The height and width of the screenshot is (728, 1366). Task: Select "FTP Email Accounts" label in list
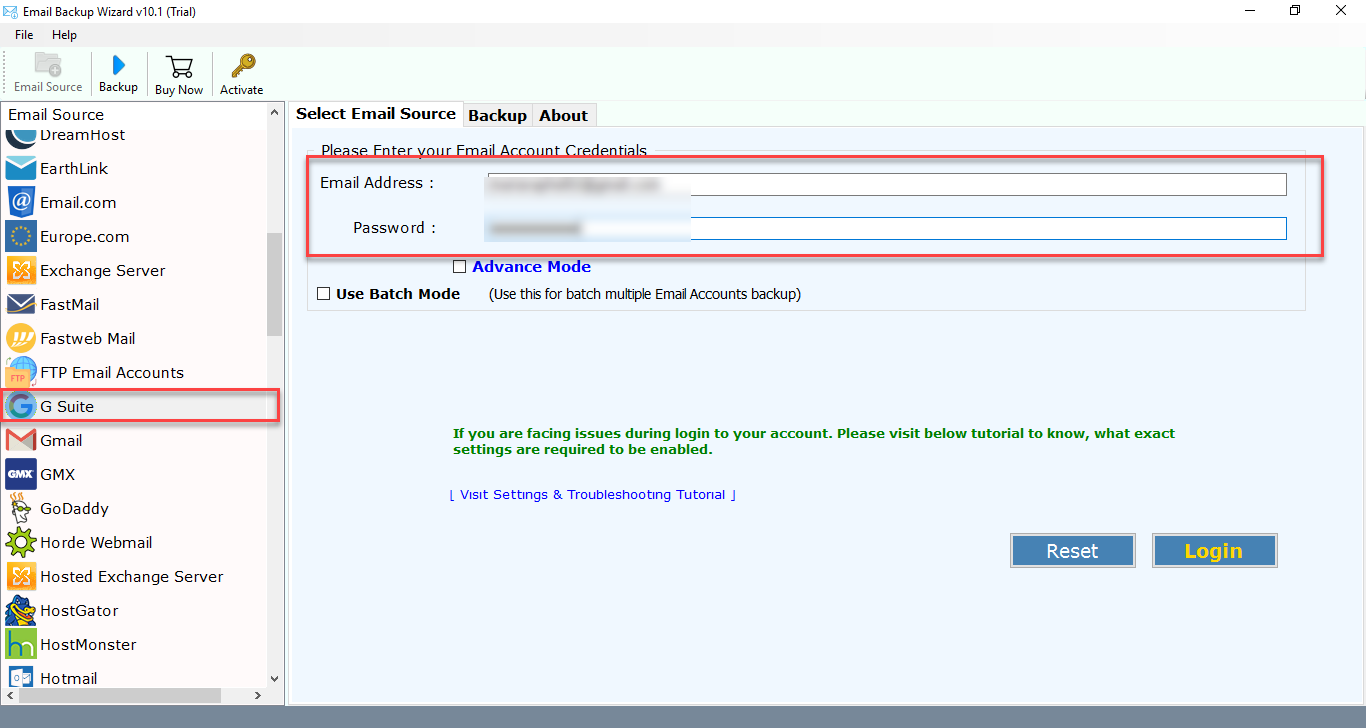(112, 373)
